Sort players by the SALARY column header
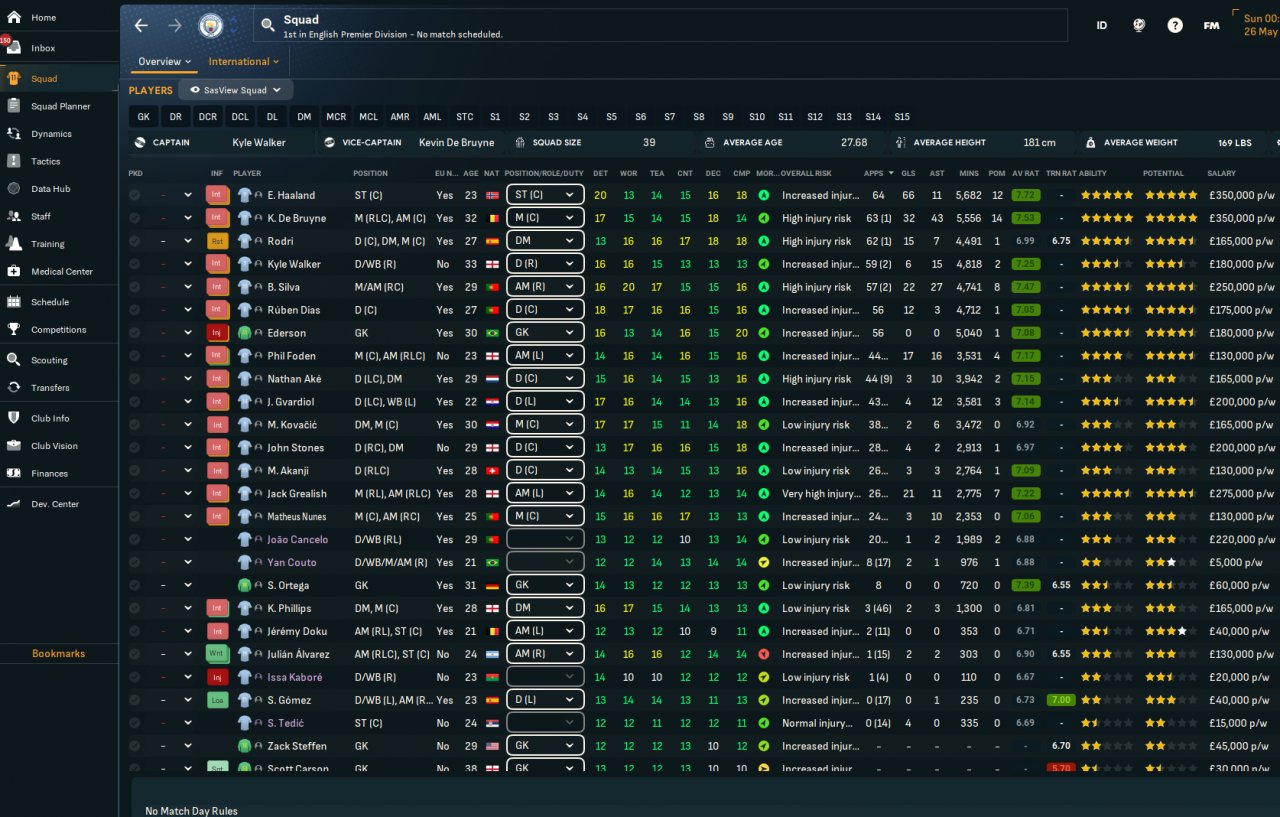1280x817 pixels. (x=1221, y=173)
